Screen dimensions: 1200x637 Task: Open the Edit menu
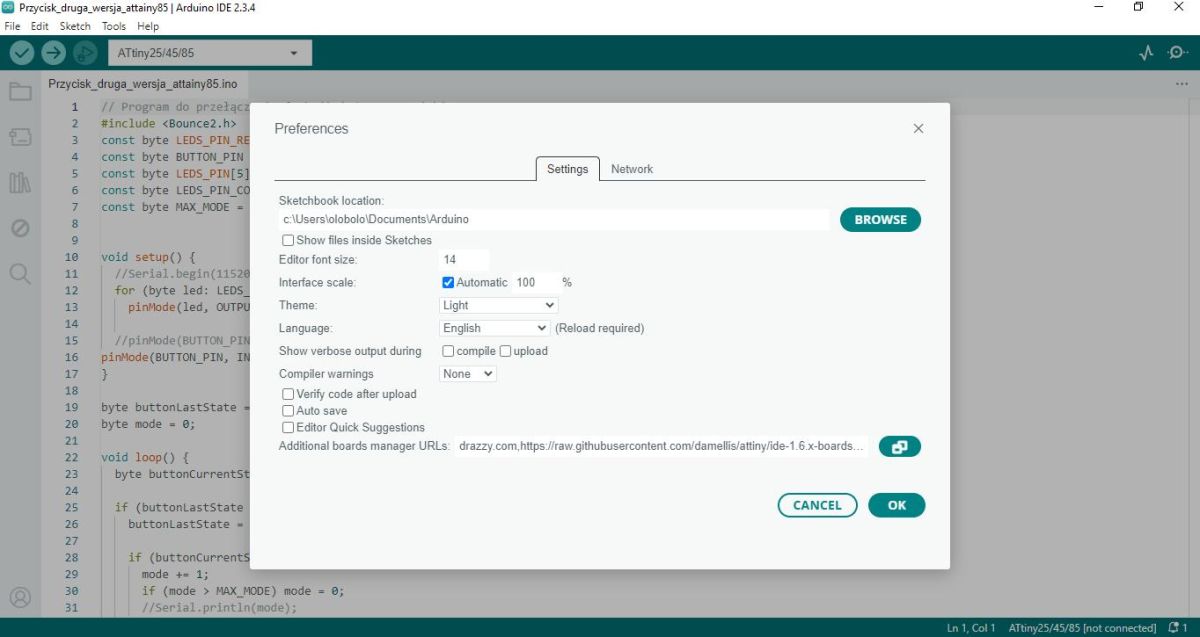[39, 26]
